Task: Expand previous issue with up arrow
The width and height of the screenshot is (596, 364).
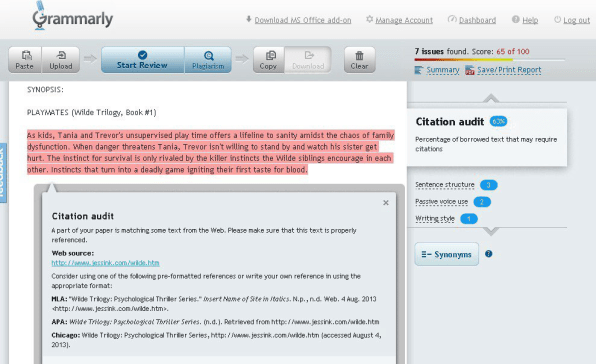Action: (x=491, y=98)
